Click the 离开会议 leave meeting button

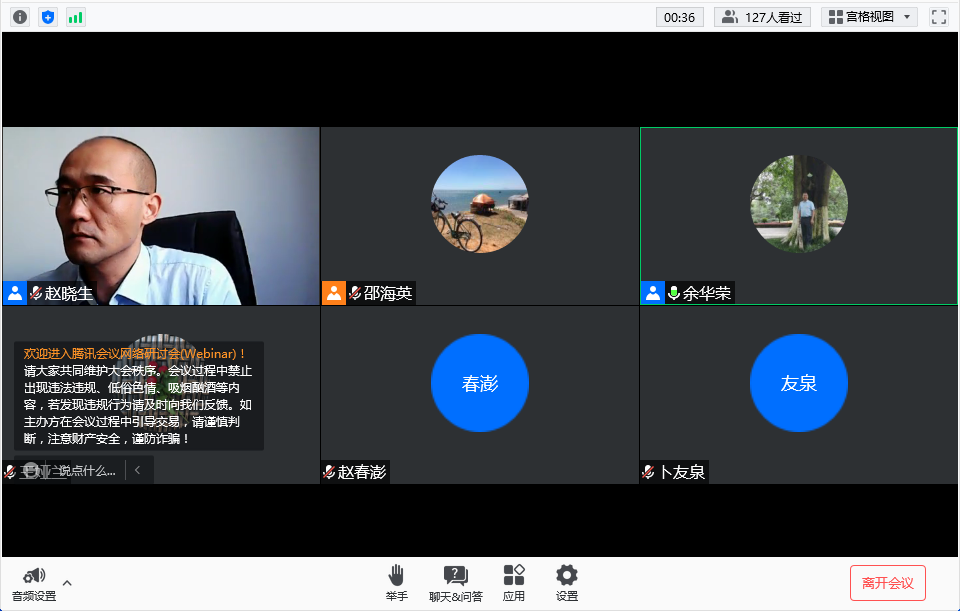(887, 583)
